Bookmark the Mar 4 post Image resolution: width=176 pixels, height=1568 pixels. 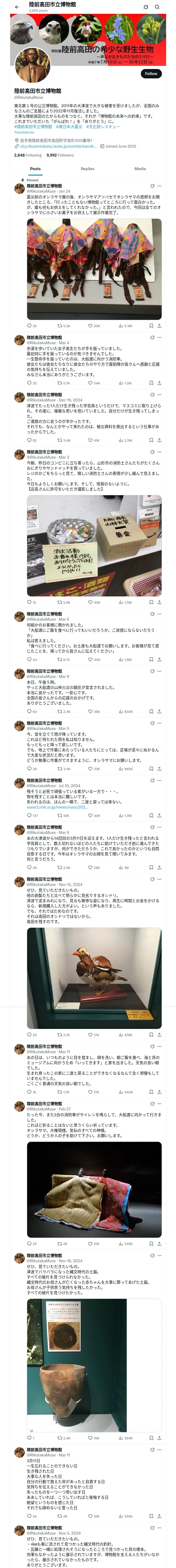(151, 383)
